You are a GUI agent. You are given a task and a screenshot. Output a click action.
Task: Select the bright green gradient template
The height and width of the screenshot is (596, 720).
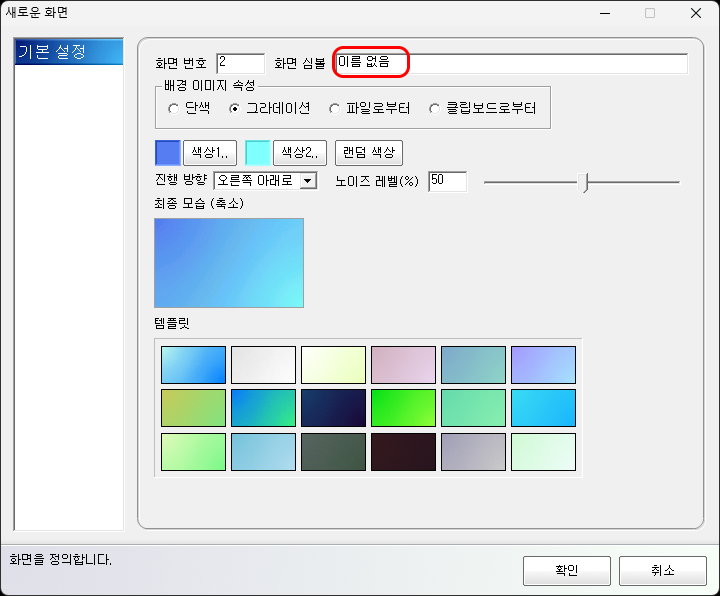pos(403,408)
